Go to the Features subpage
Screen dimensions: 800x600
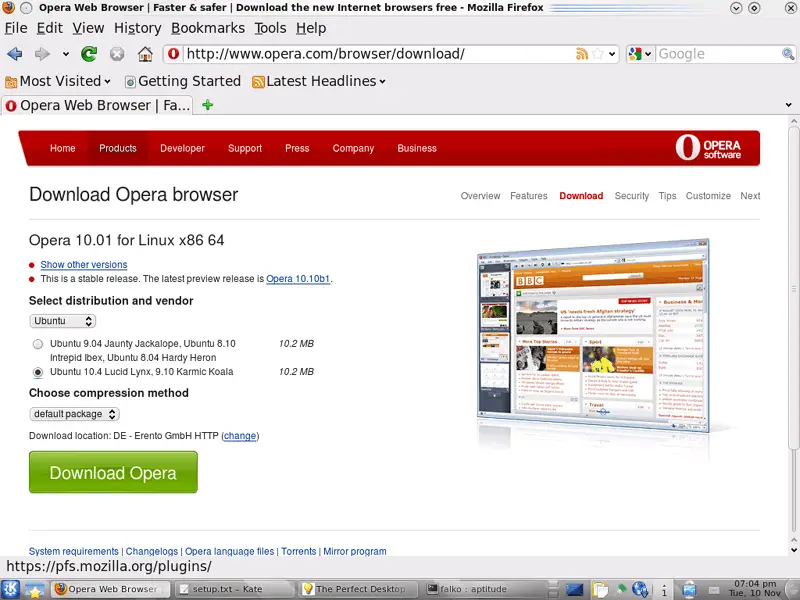coord(529,196)
